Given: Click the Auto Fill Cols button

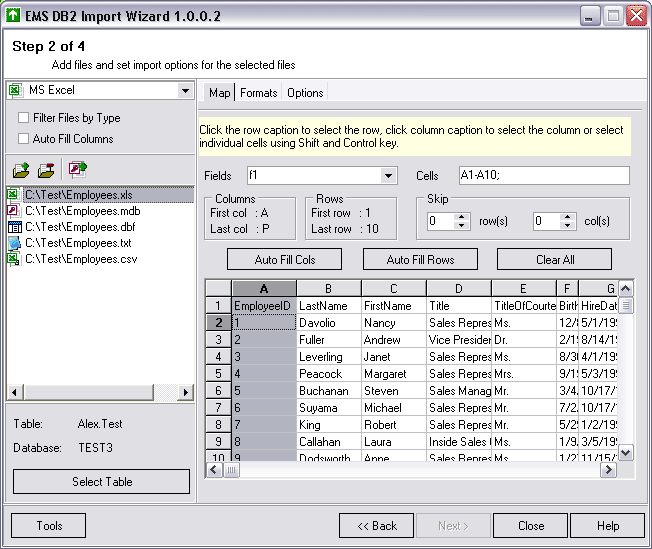Looking at the screenshot, I should point(284,260).
